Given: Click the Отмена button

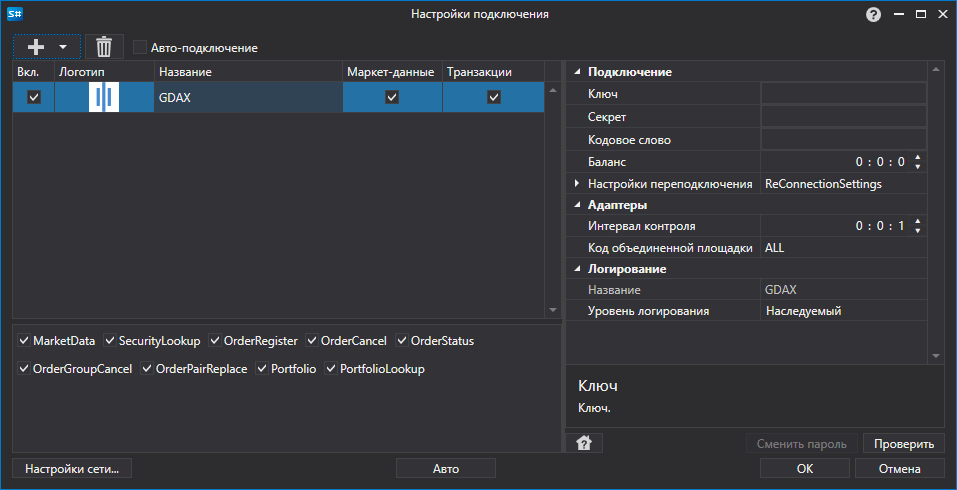Looking at the screenshot, I should point(900,469).
